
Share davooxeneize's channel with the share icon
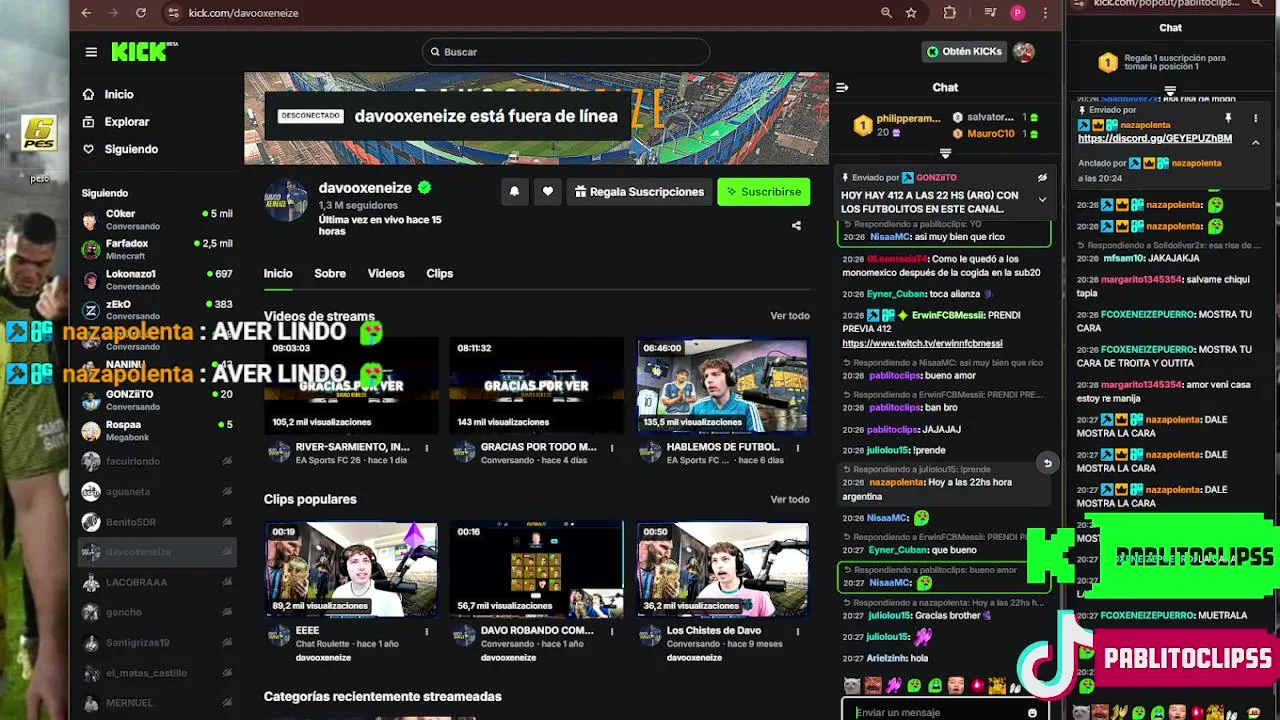point(796,226)
